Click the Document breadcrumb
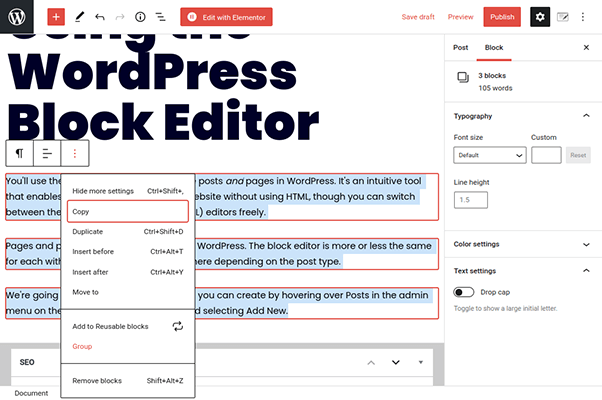 tap(31, 393)
